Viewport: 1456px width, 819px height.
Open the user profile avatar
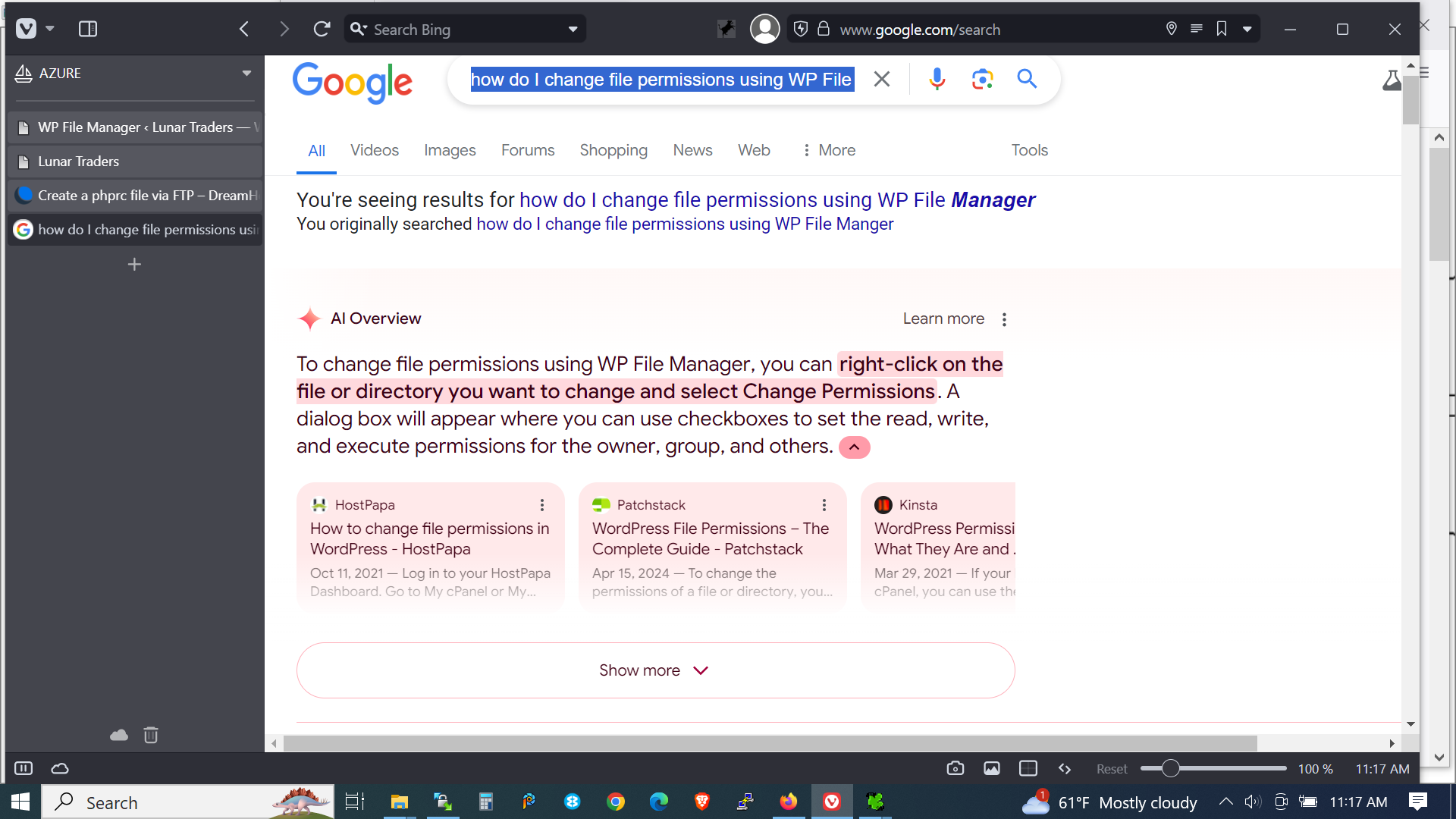click(764, 29)
